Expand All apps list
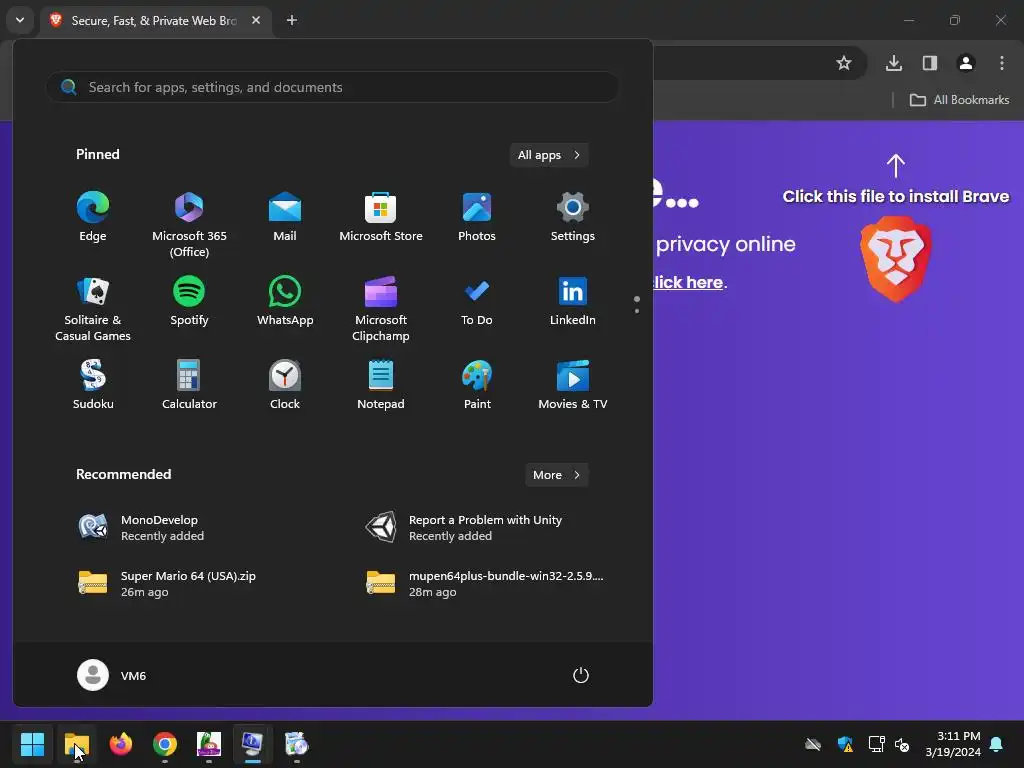 point(549,155)
